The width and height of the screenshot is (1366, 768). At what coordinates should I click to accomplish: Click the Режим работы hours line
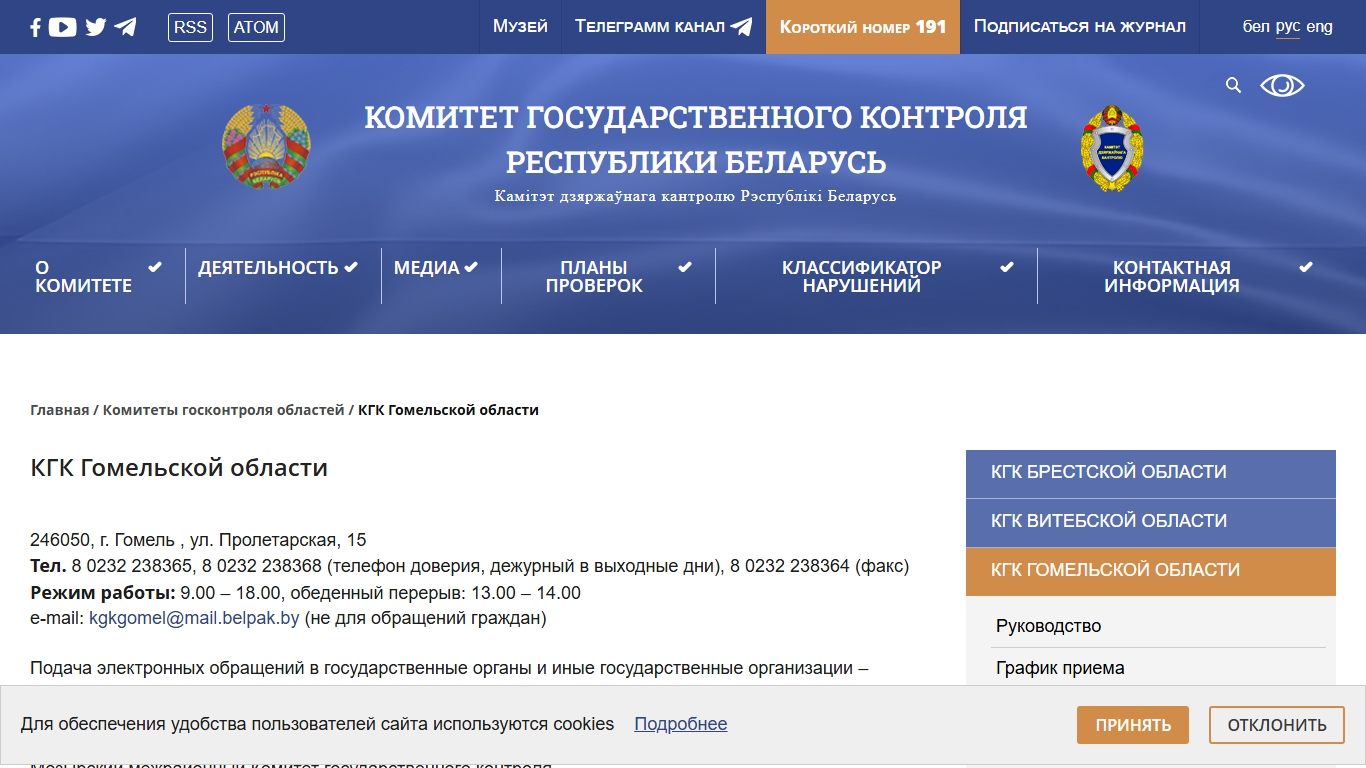pyautogui.click(x=305, y=593)
